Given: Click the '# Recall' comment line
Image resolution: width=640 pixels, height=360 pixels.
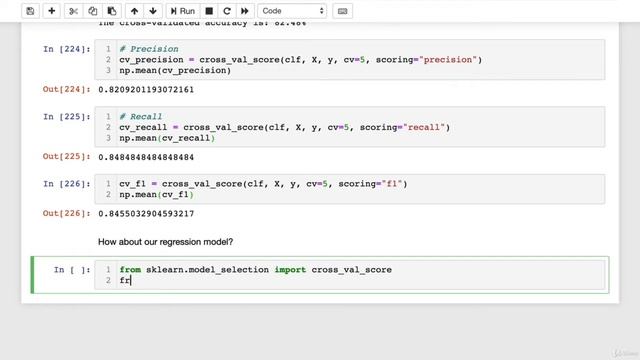Looking at the screenshot, I should (x=141, y=117).
